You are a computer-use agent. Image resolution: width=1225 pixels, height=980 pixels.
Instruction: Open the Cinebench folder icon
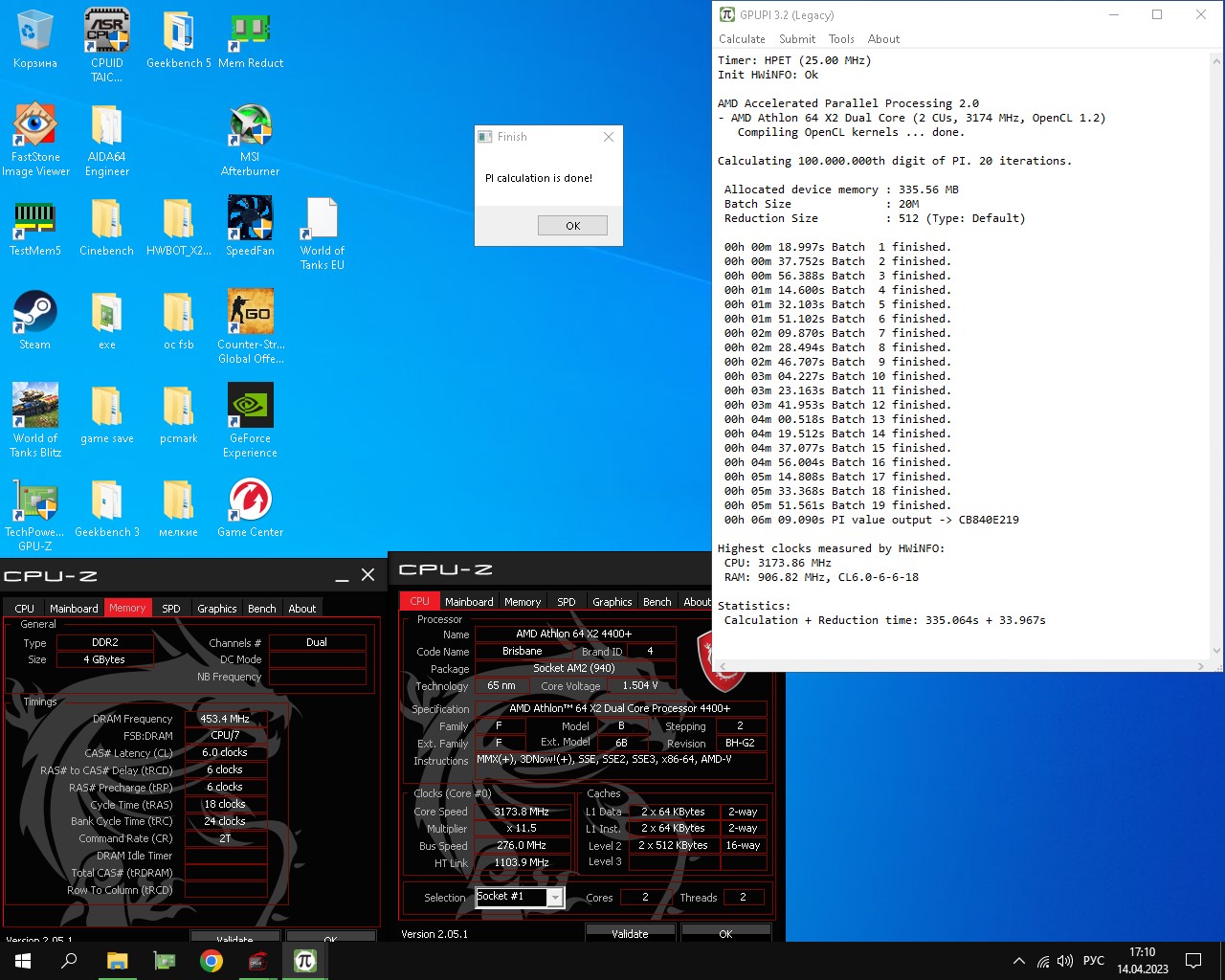pyautogui.click(x=107, y=227)
